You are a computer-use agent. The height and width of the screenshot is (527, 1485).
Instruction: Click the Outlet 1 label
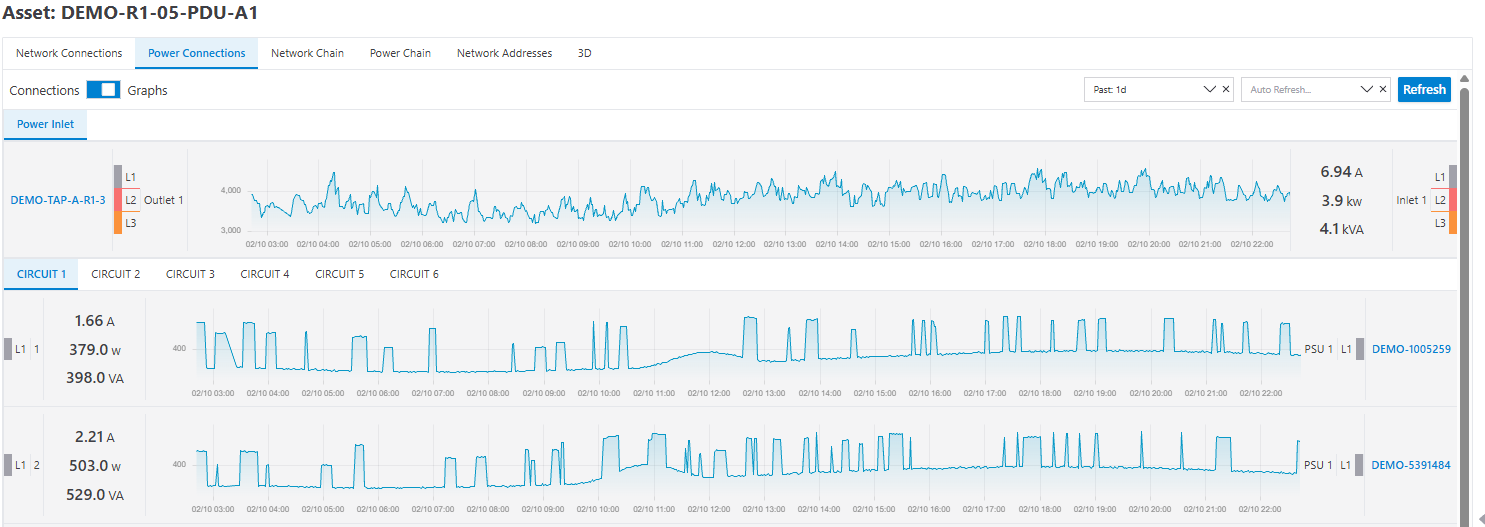point(164,200)
